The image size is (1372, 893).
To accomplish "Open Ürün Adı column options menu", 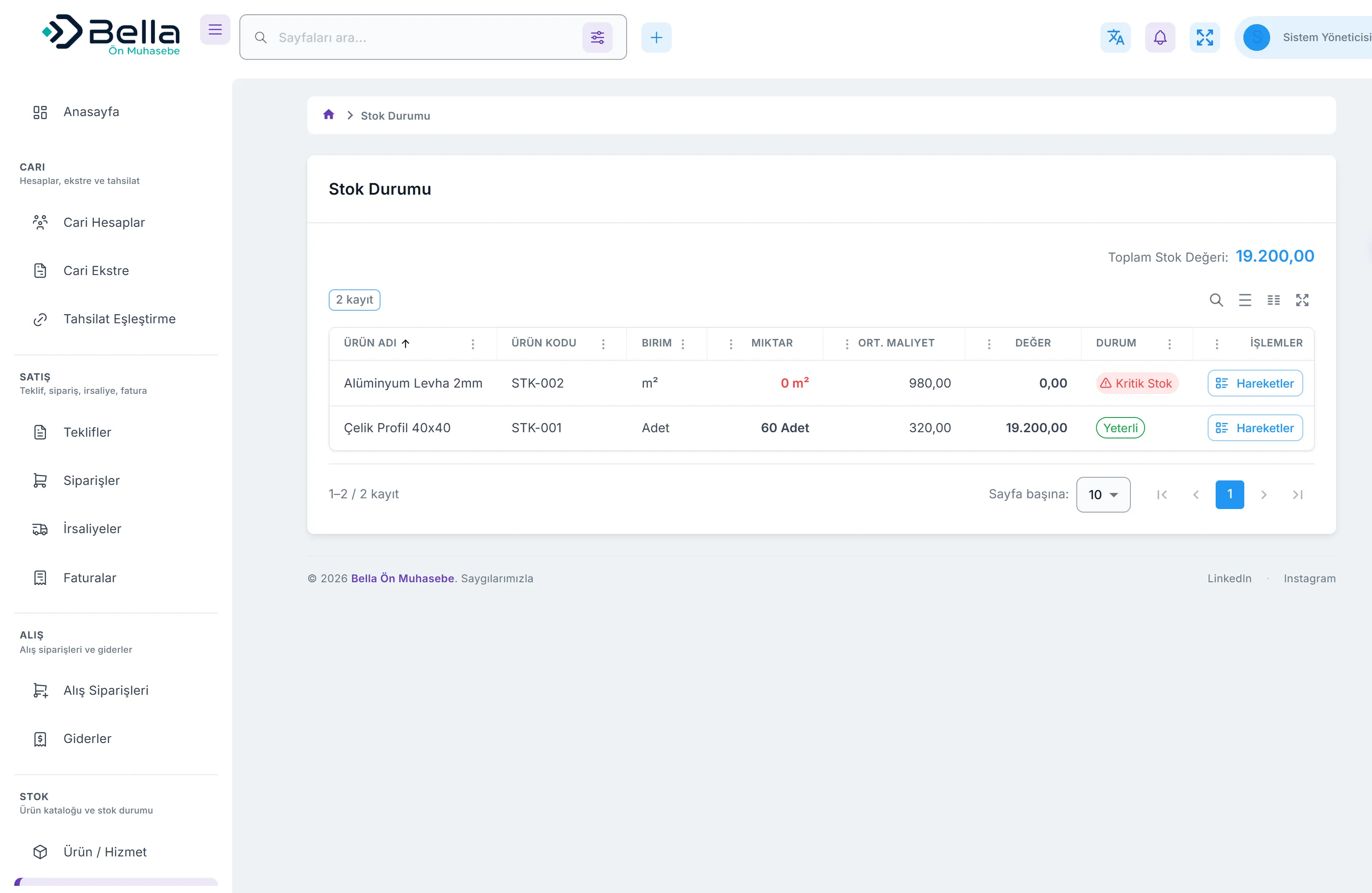I will tap(473, 344).
